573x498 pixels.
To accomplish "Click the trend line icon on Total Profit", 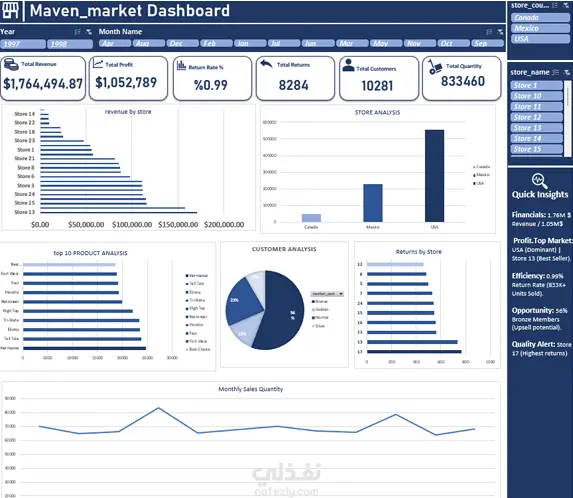I will pyautogui.click(x=98, y=64).
